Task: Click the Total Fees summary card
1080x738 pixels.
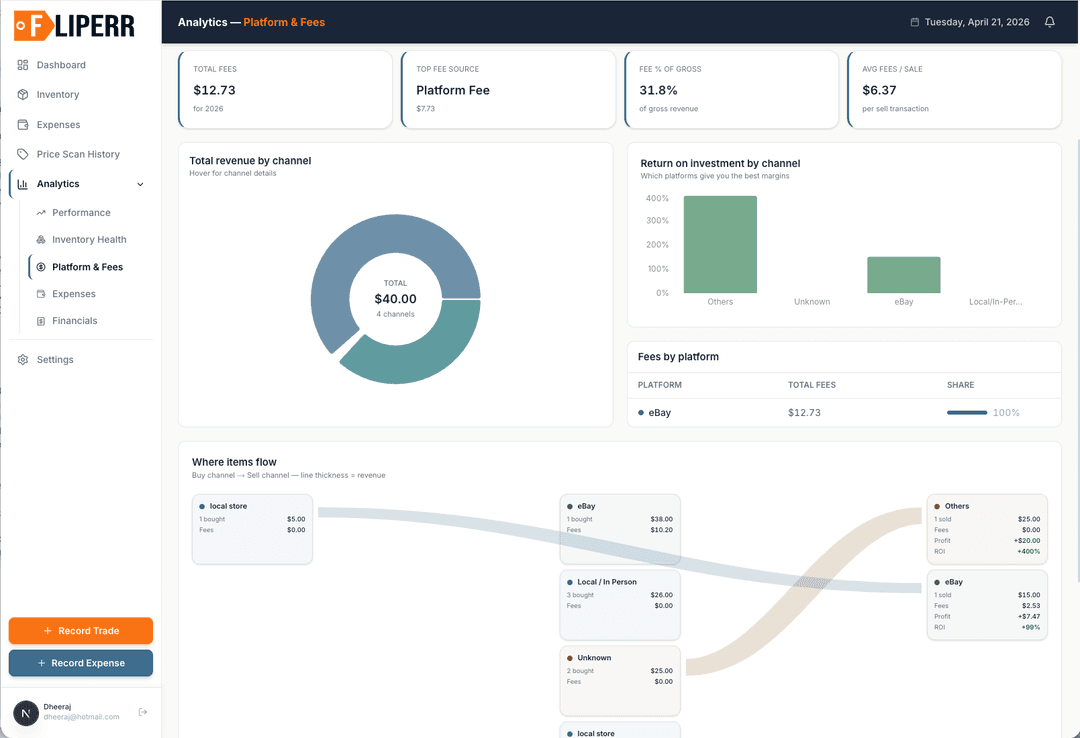Action: coord(285,89)
